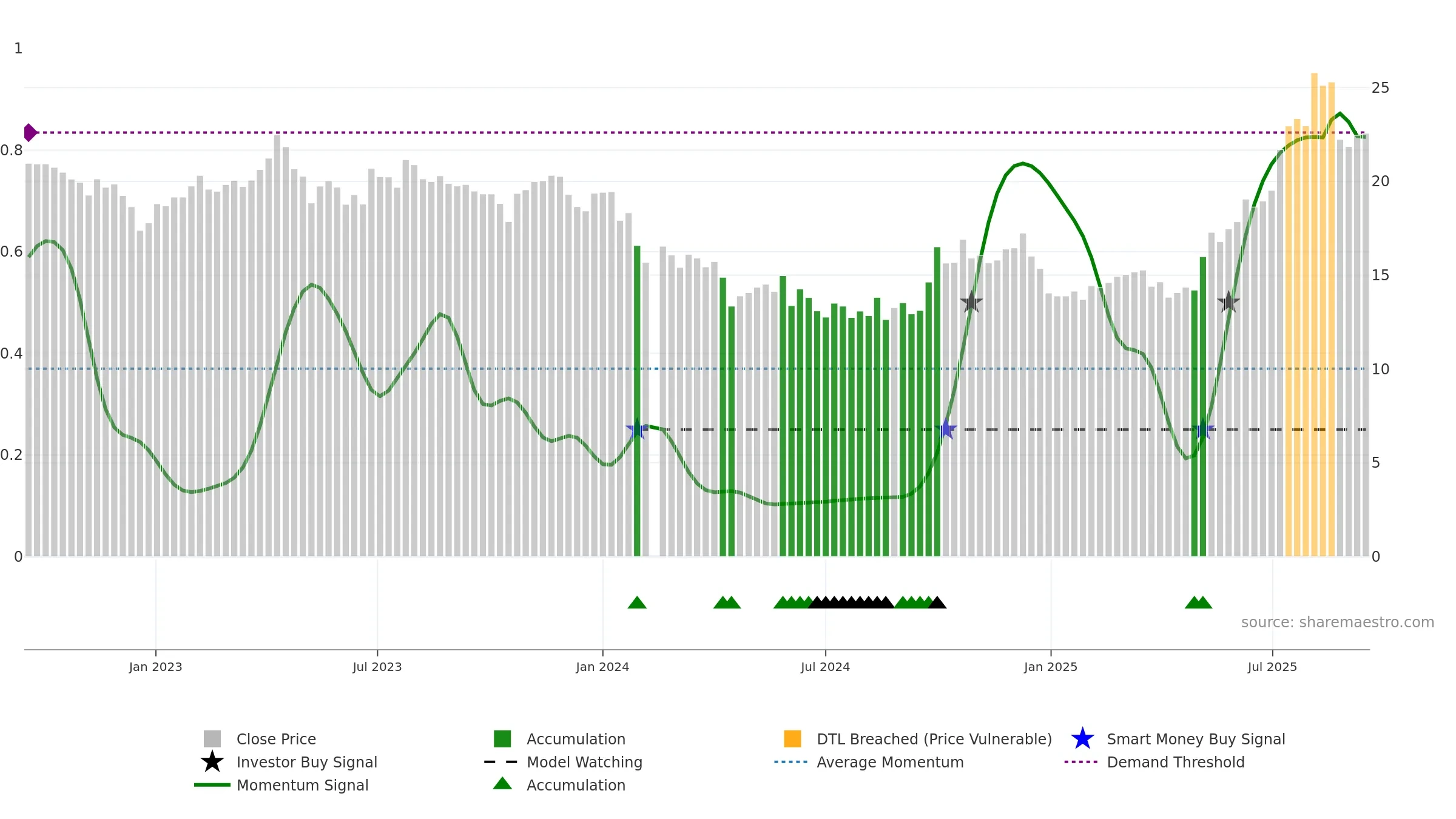Click the green square Accumulation legend swatch
The image size is (1456, 819).
pyautogui.click(x=502, y=738)
